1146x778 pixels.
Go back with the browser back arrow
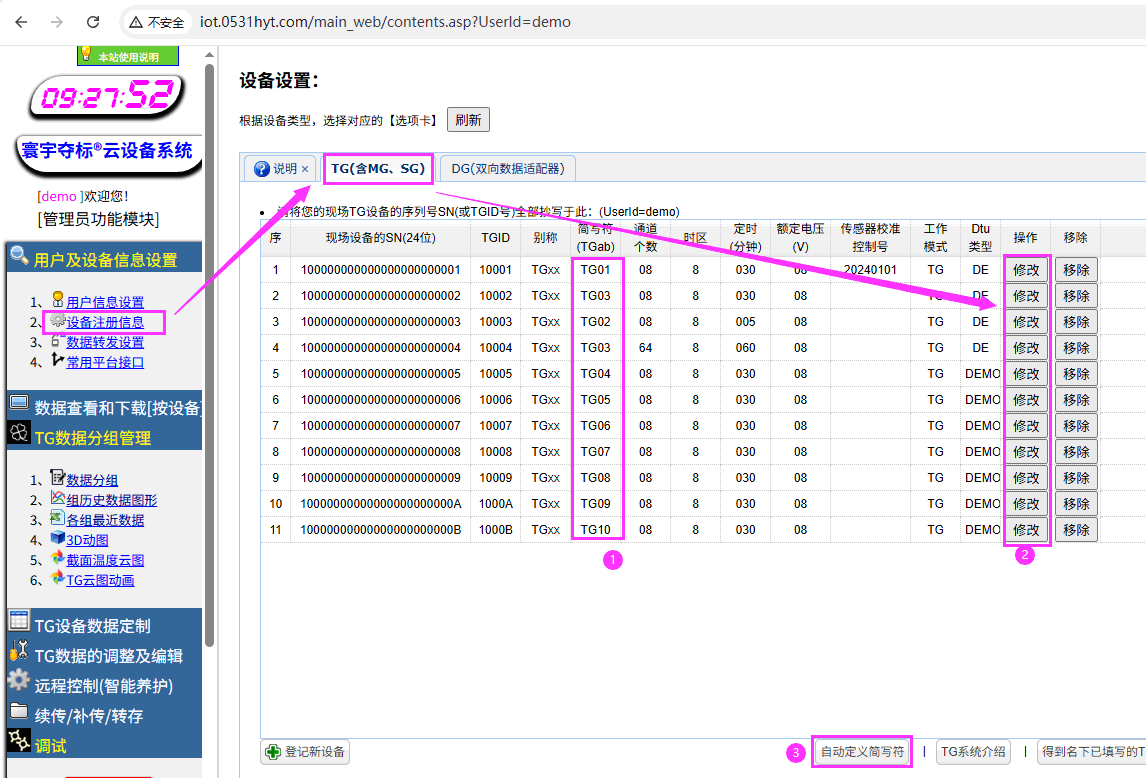tap(21, 21)
